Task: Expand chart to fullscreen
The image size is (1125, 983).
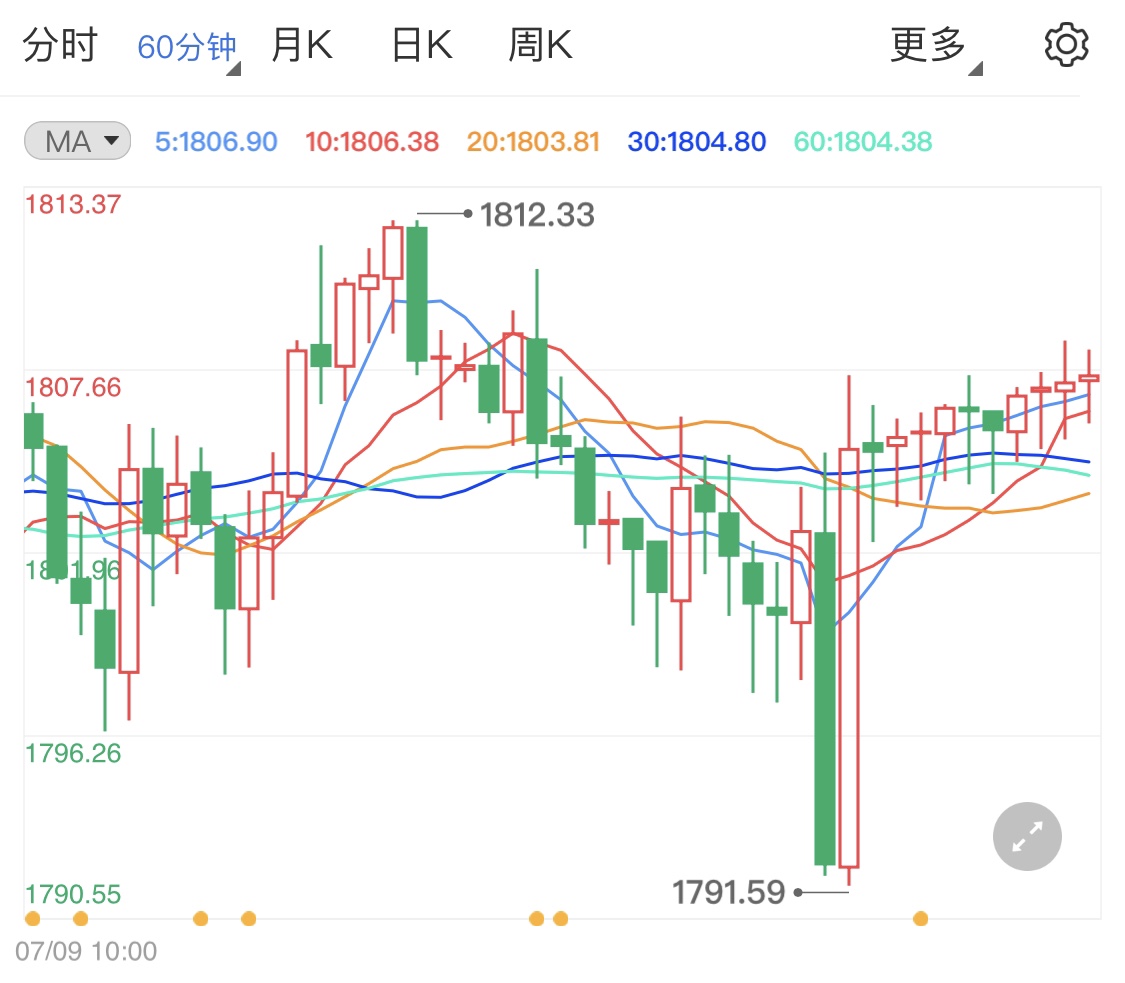Action: 1027,836
